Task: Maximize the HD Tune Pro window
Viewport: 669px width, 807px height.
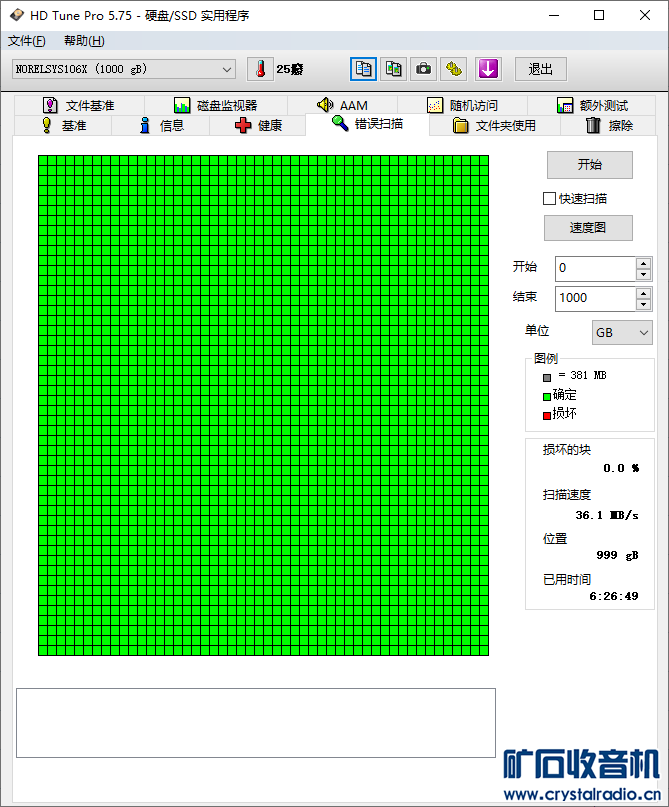Action: (599, 15)
